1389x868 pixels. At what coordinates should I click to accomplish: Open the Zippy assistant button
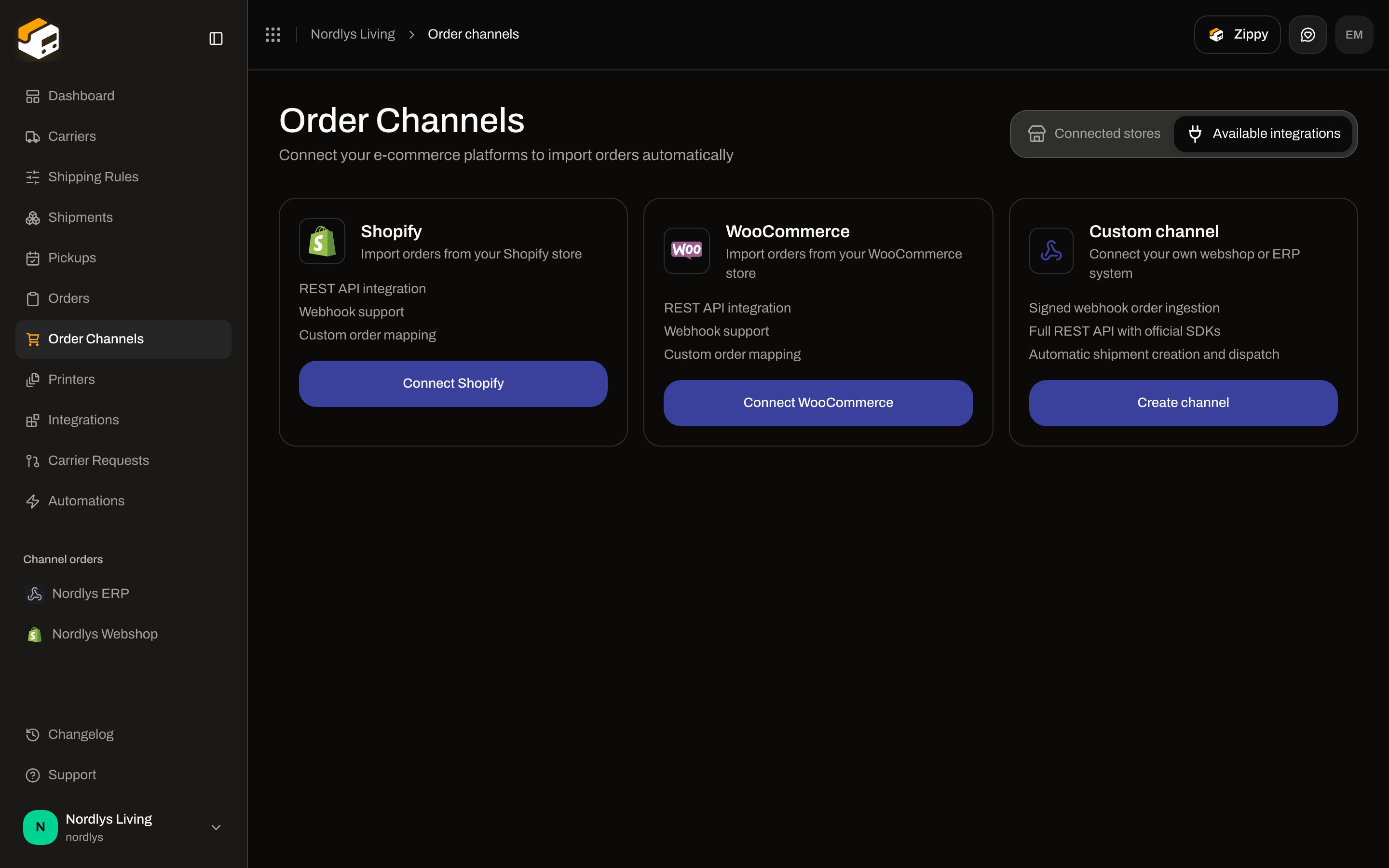[1237, 34]
